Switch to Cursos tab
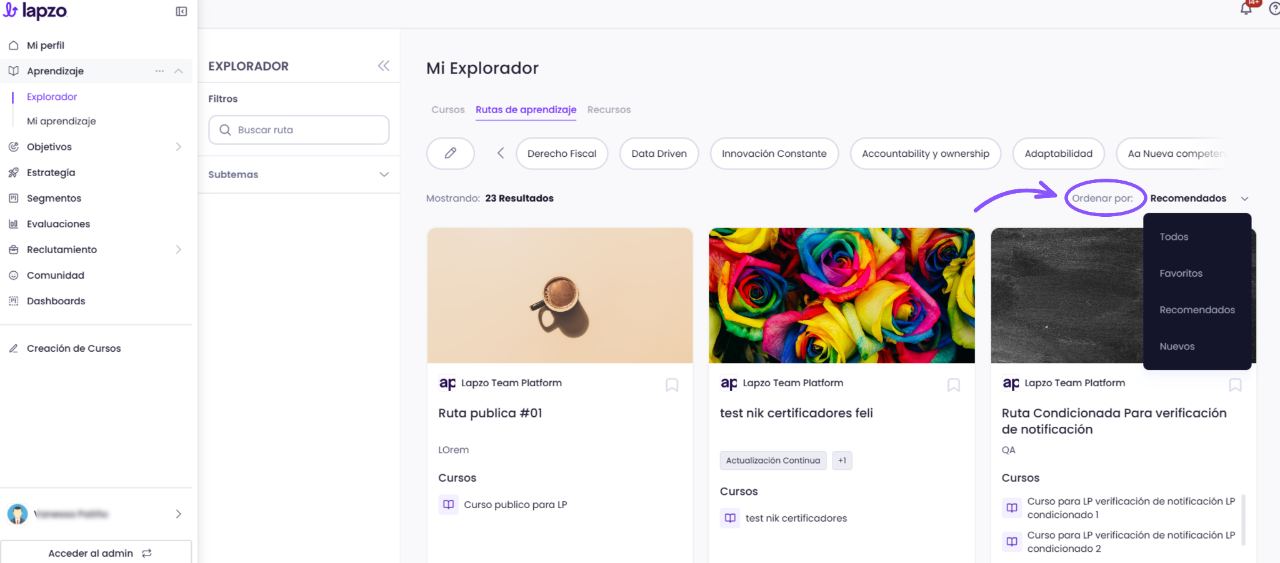The image size is (1280, 563). point(448,110)
